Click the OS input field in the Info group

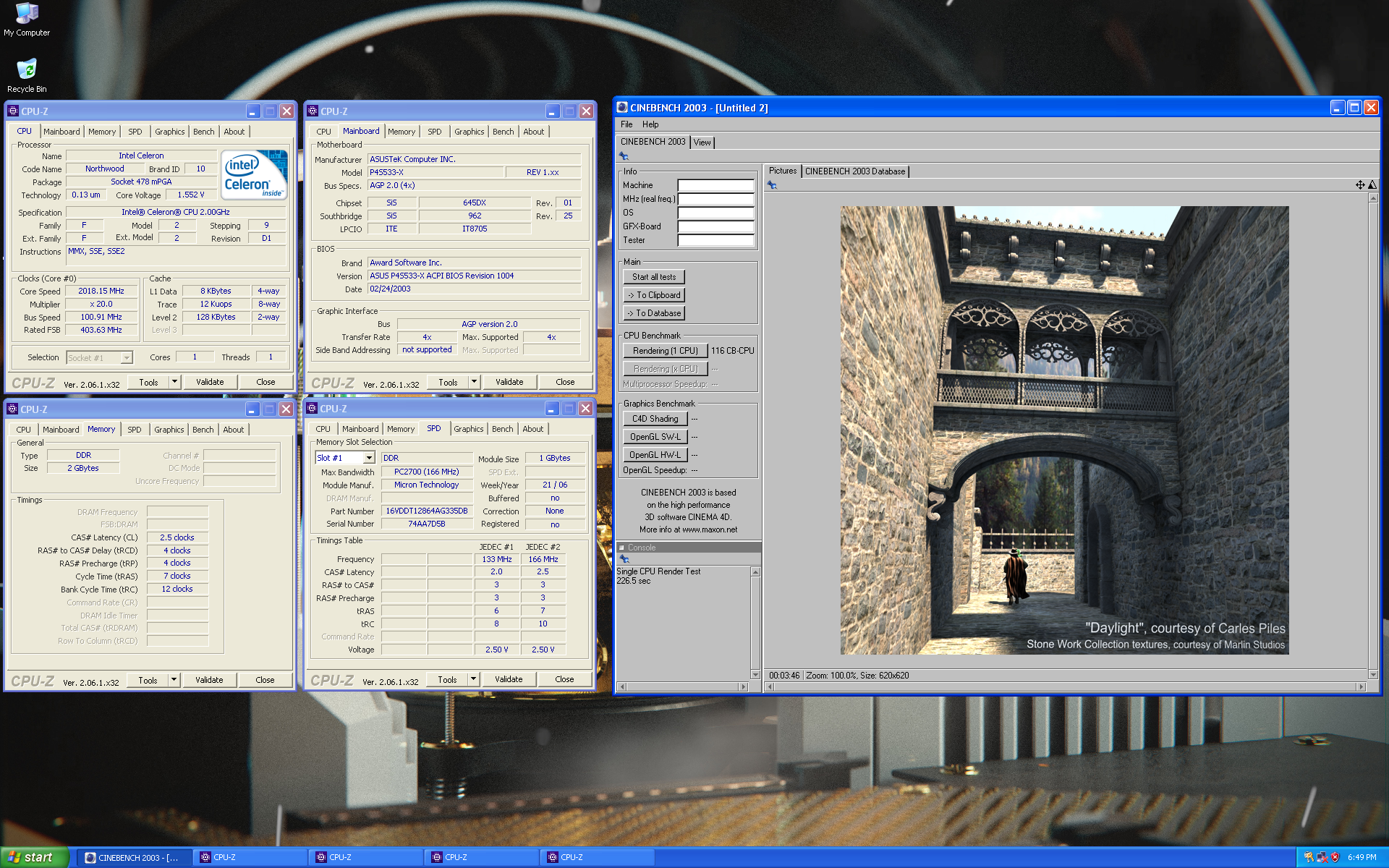coord(715,213)
